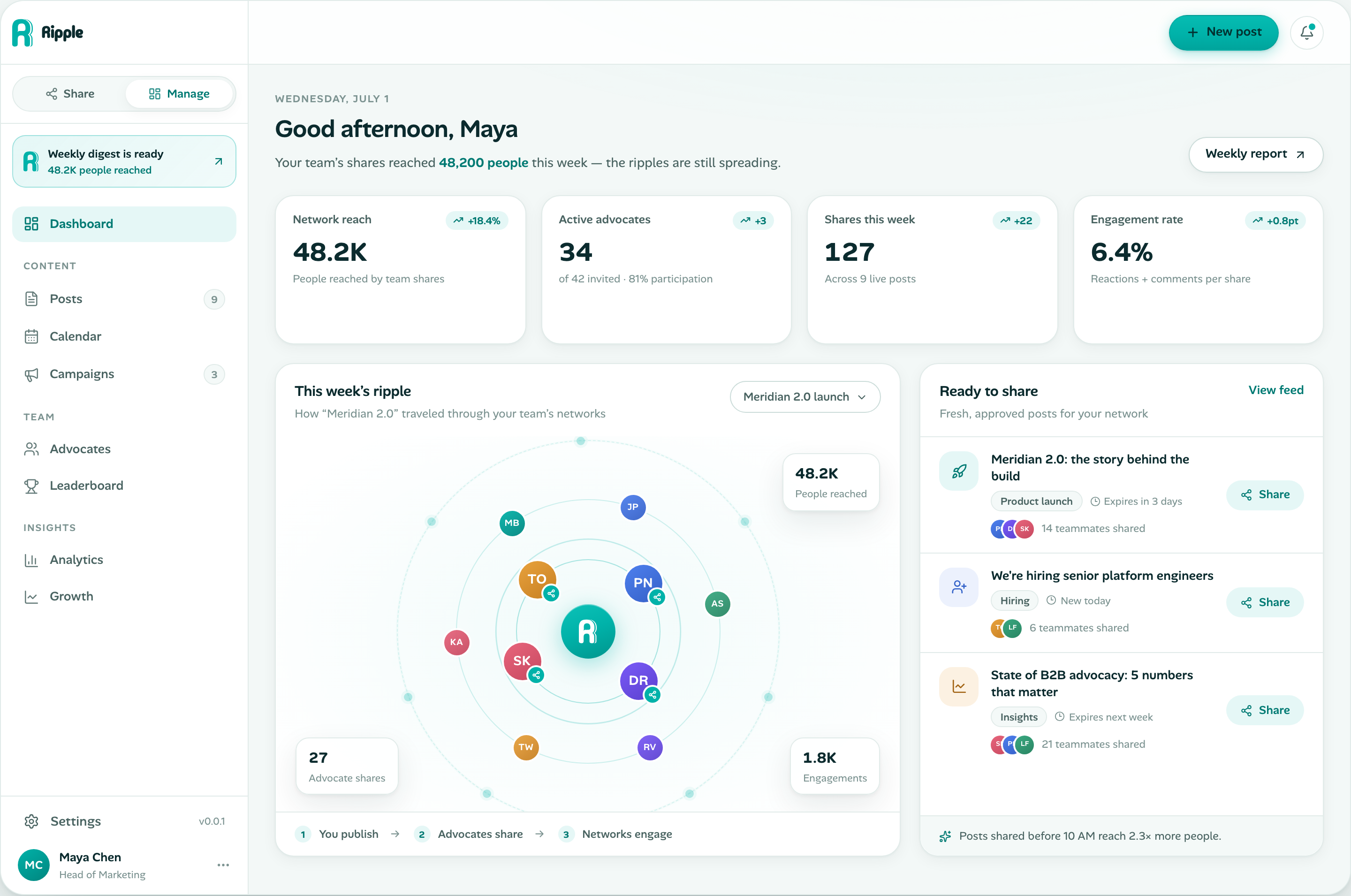The width and height of the screenshot is (1351, 896).
Task: Share the hiring senior platform engineers post
Action: (x=1265, y=602)
